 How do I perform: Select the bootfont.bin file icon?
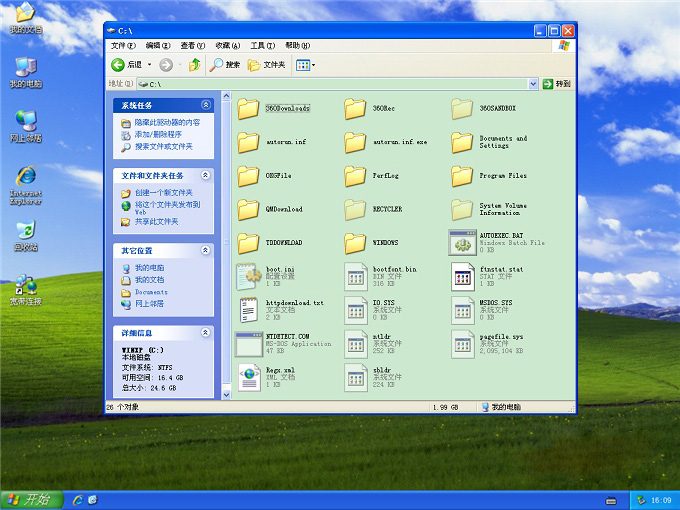(356, 276)
